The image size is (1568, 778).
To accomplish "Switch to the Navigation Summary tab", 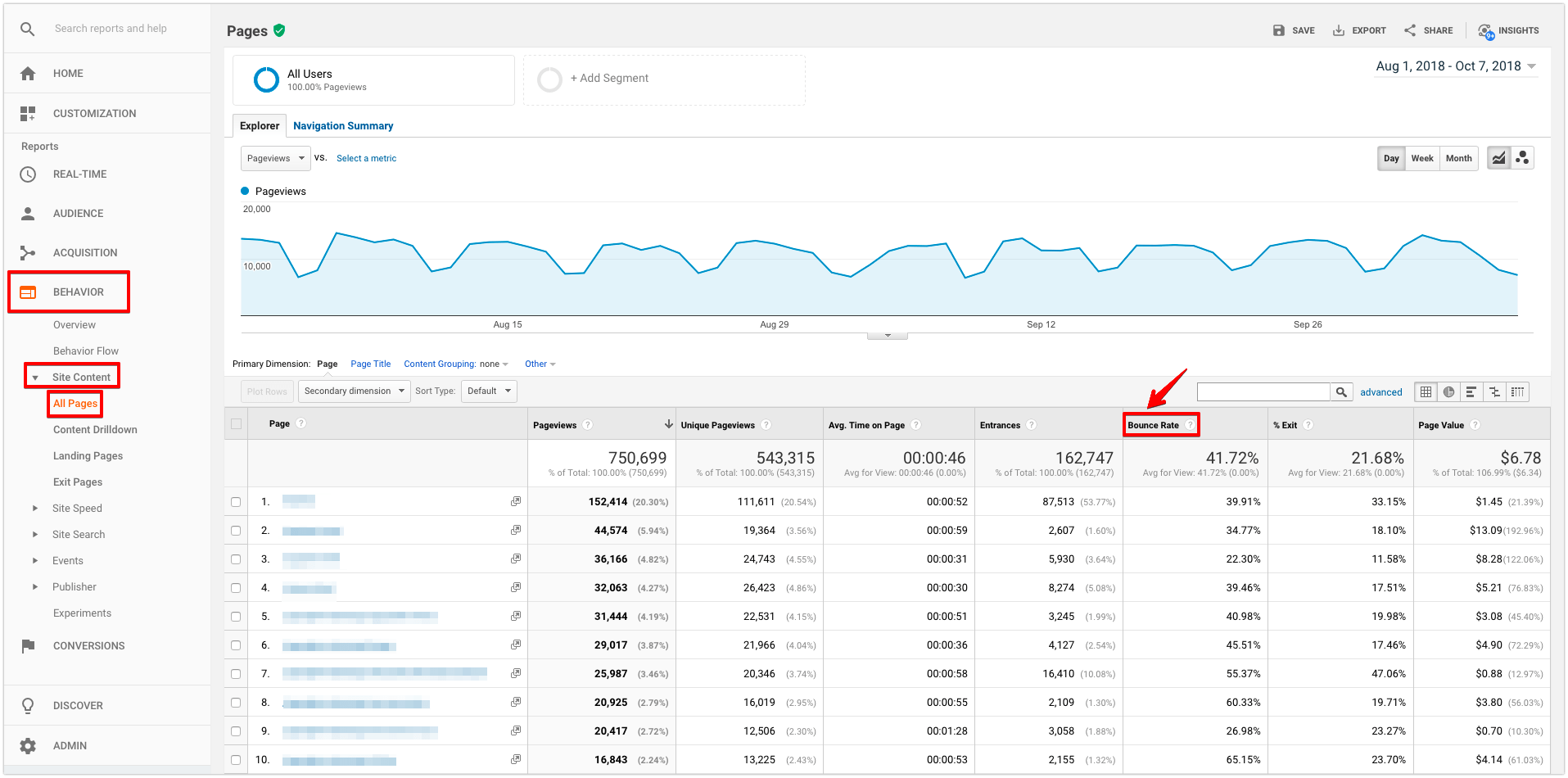I will 343,126.
